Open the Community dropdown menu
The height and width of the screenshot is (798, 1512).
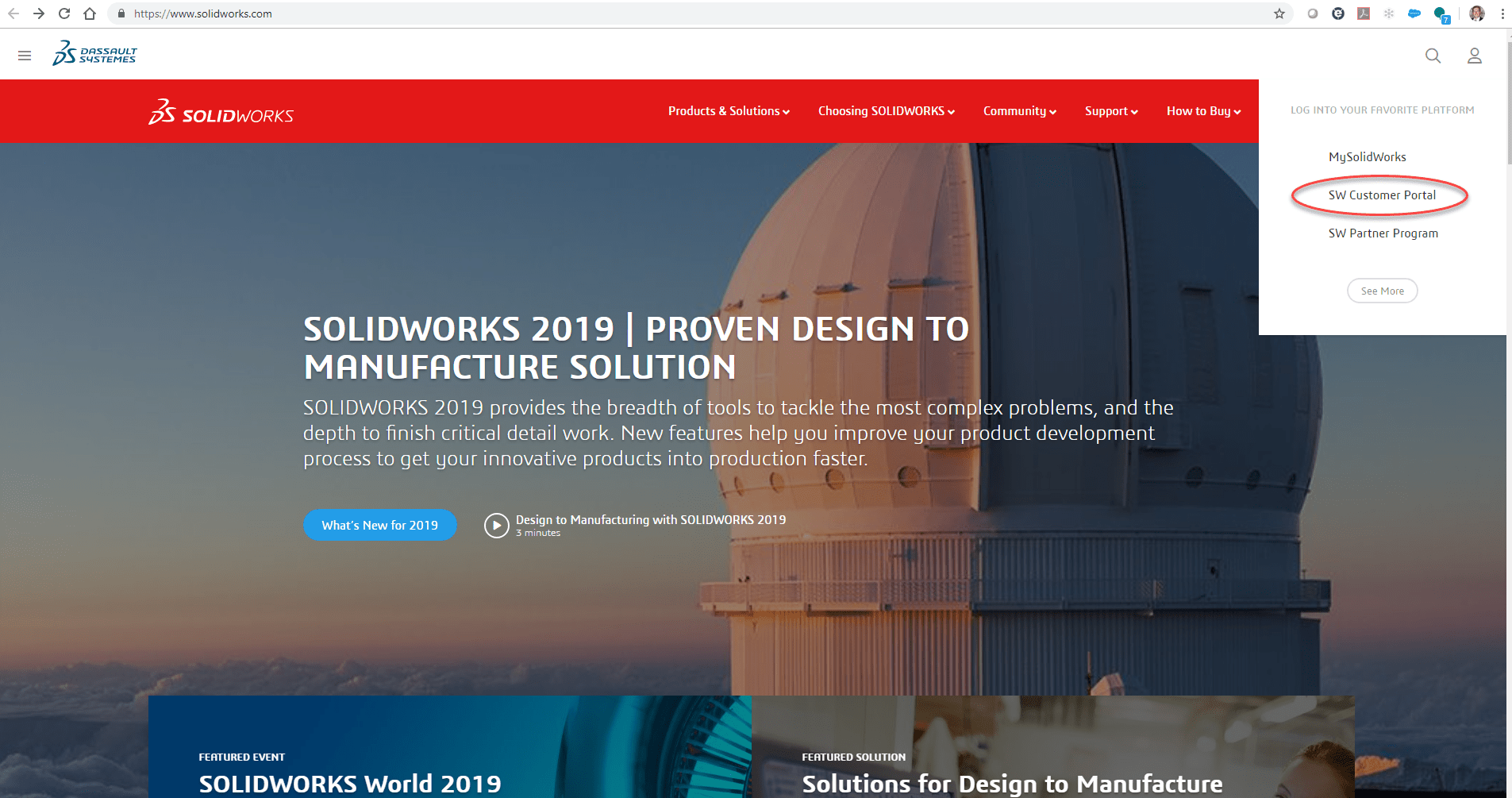pyautogui.click(x=1020, y=111)
